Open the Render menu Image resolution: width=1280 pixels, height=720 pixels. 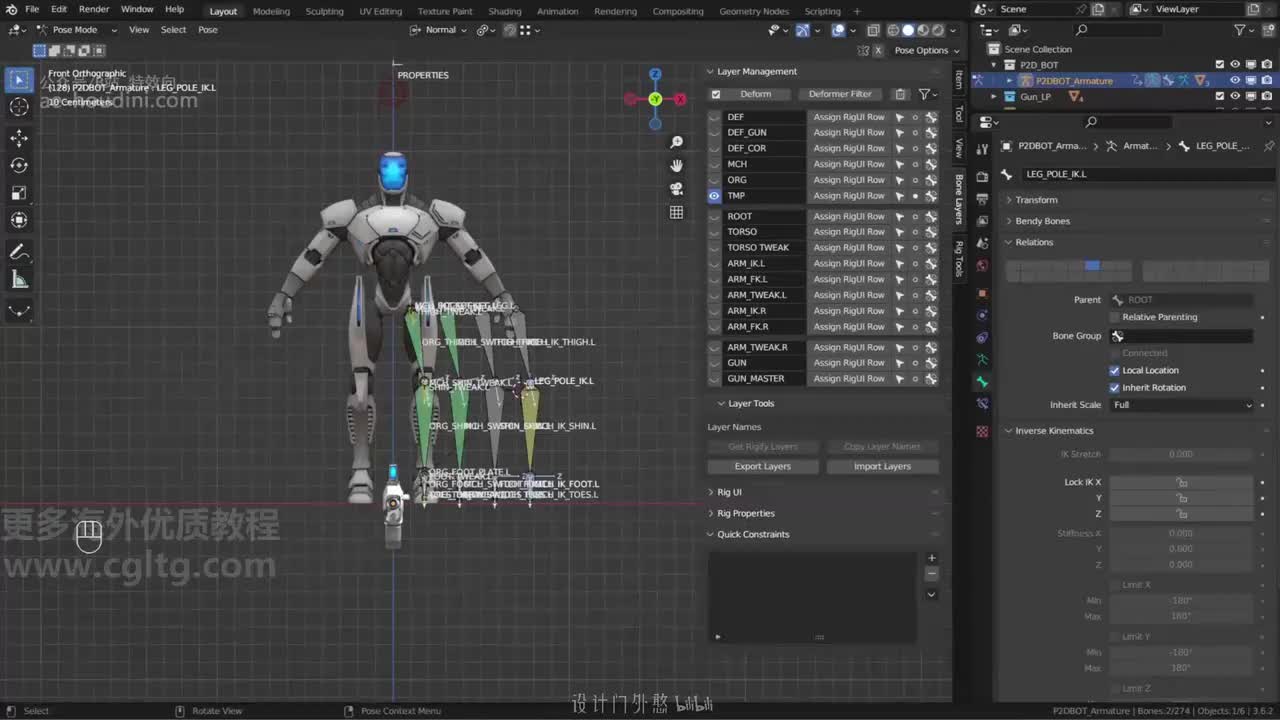[x=94, y=9]
